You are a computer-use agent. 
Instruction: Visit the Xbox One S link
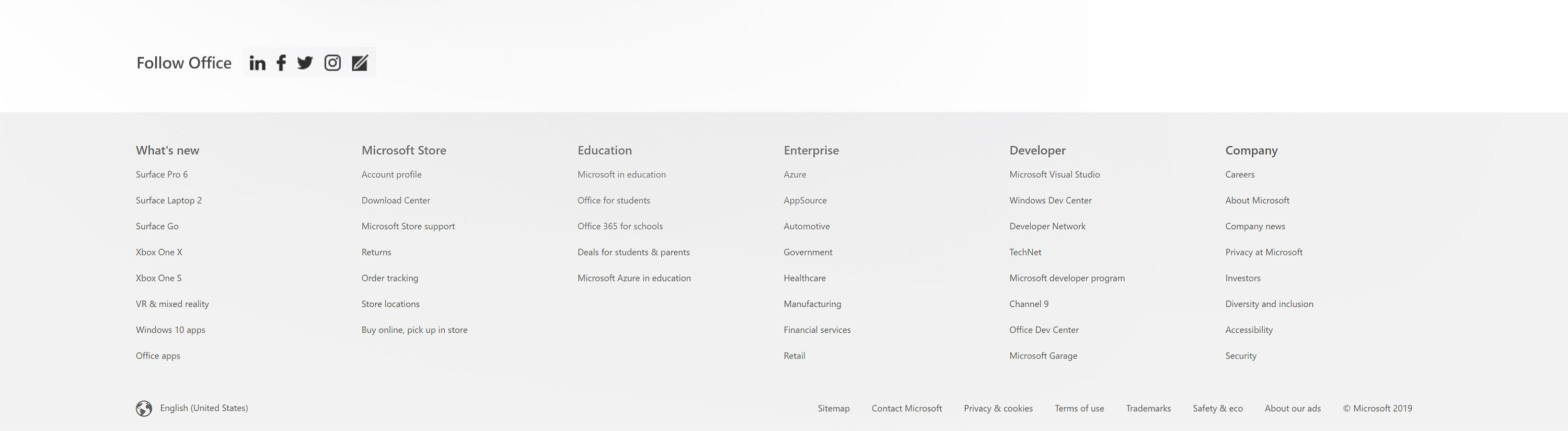(159, 277)
